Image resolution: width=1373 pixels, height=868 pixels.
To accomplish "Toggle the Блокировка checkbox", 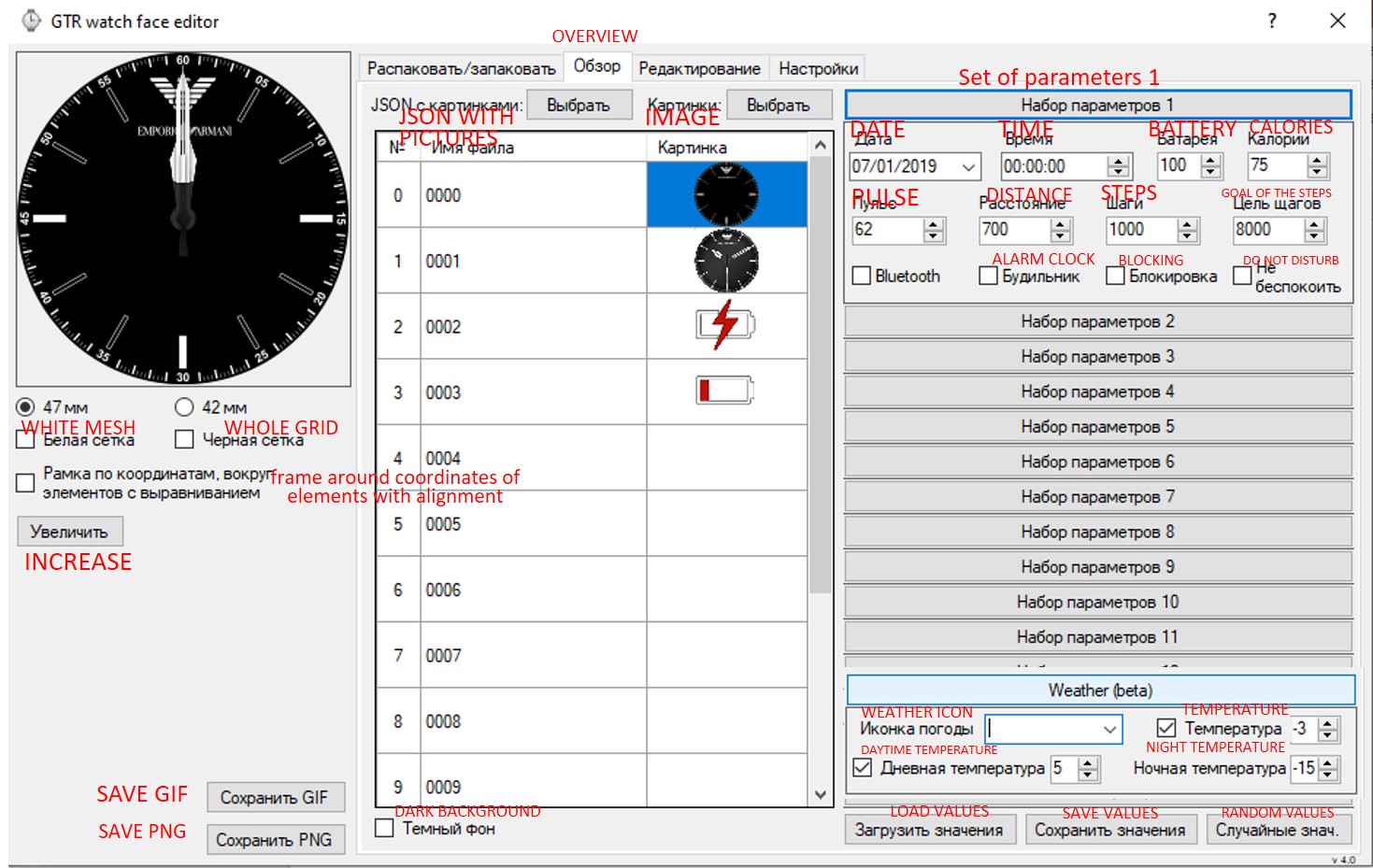I will point(1115,276).
